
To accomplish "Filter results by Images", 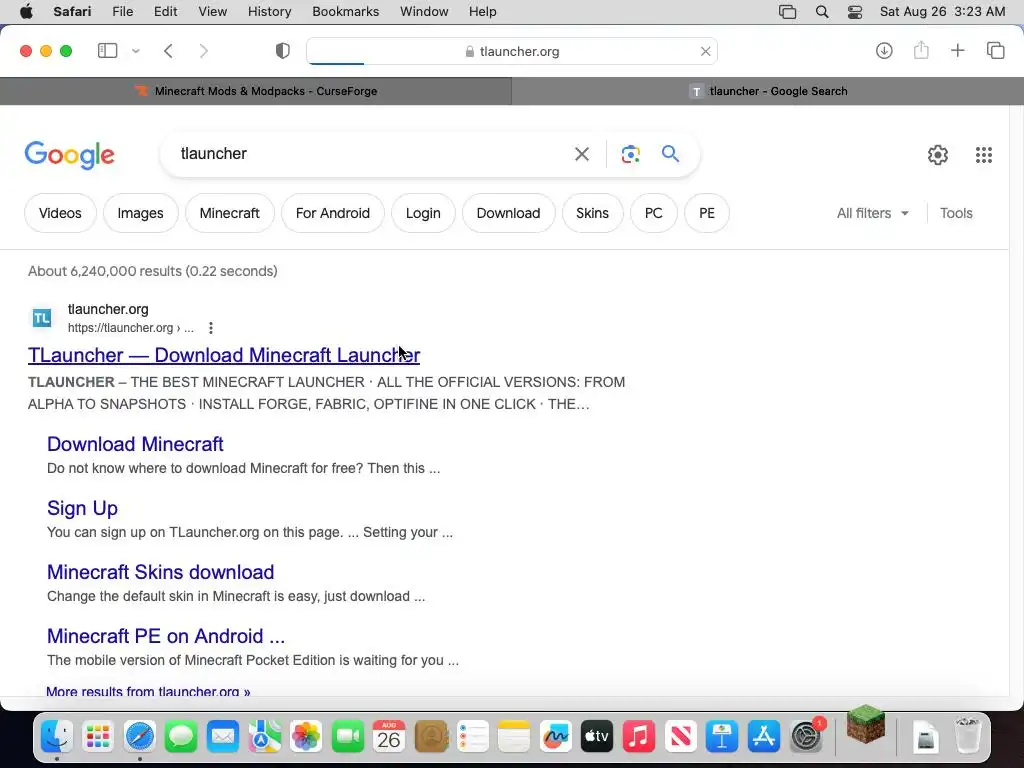I will click(x=140, y=213).
